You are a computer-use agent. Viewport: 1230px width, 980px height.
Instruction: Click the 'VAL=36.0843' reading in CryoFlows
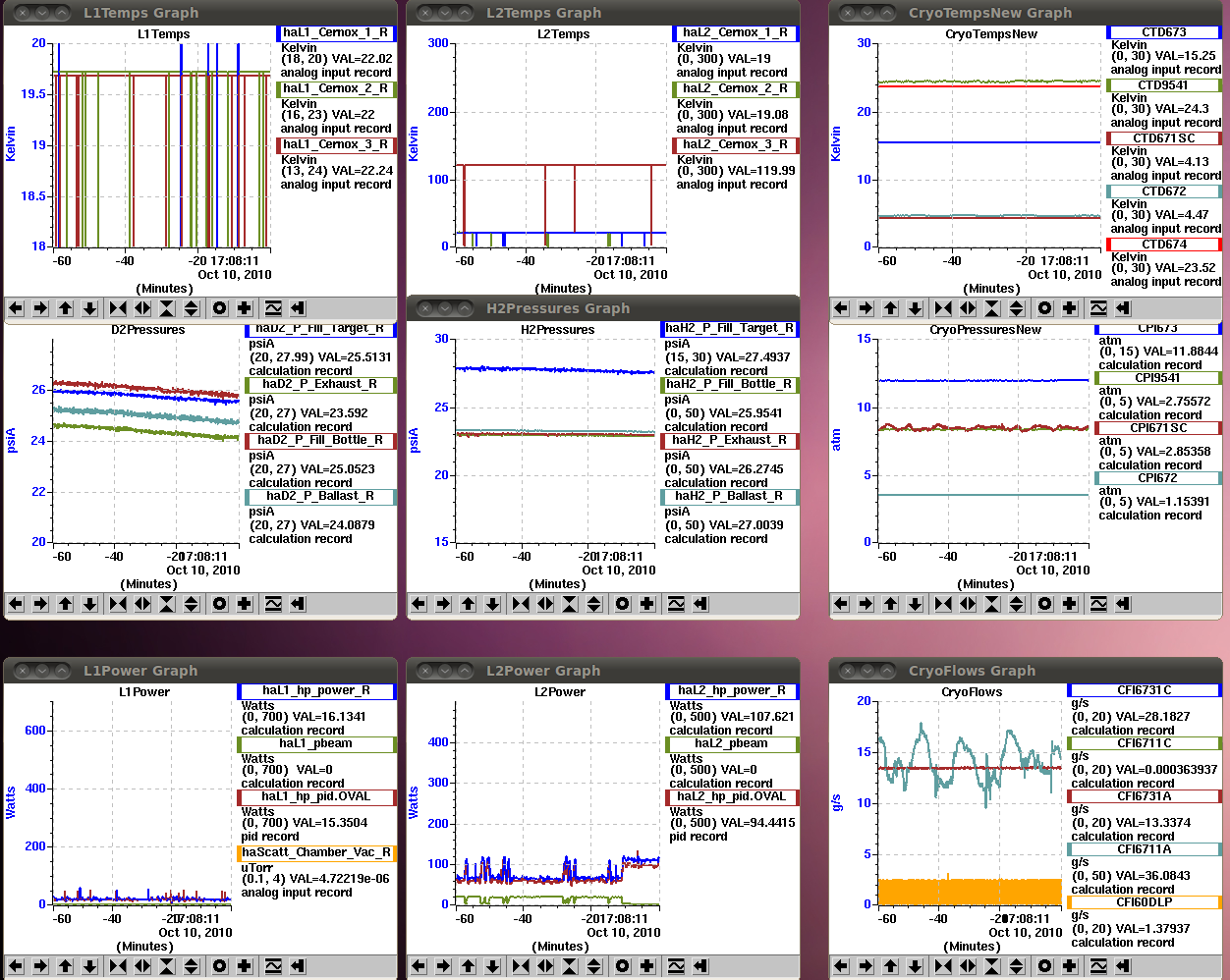tap(1153, 876)
